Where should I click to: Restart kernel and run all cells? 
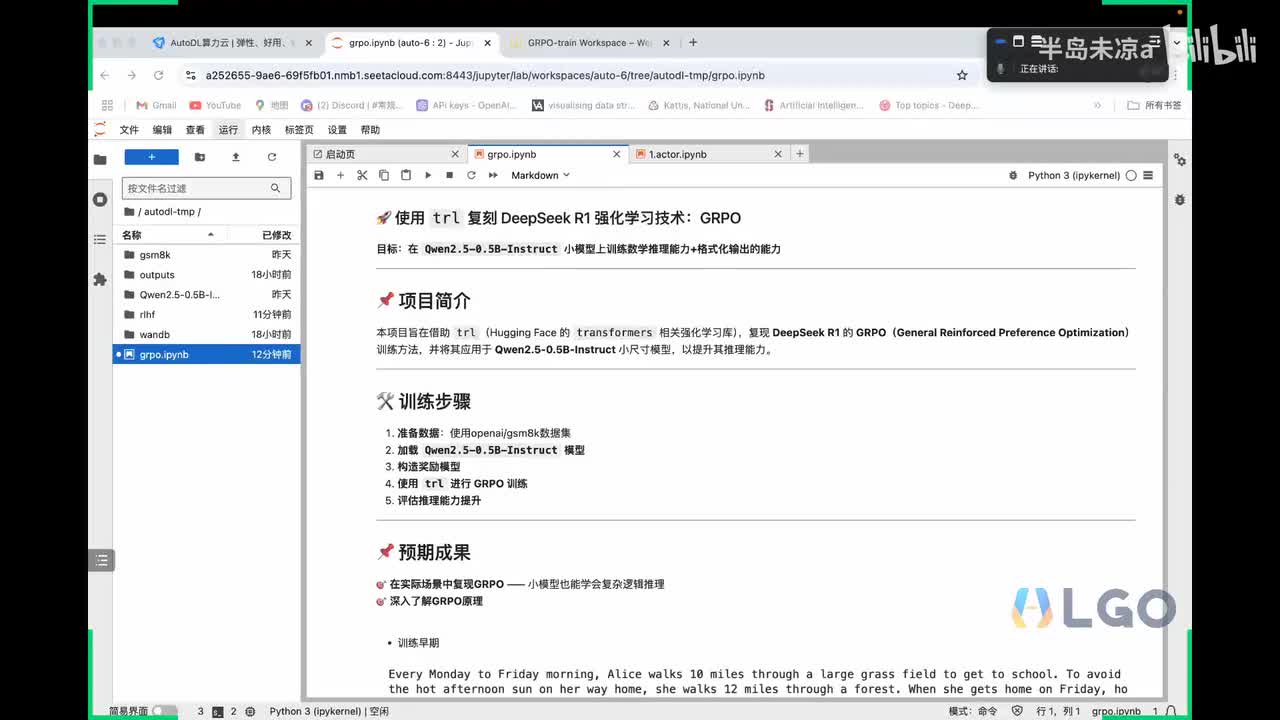(x=493, y=175)
